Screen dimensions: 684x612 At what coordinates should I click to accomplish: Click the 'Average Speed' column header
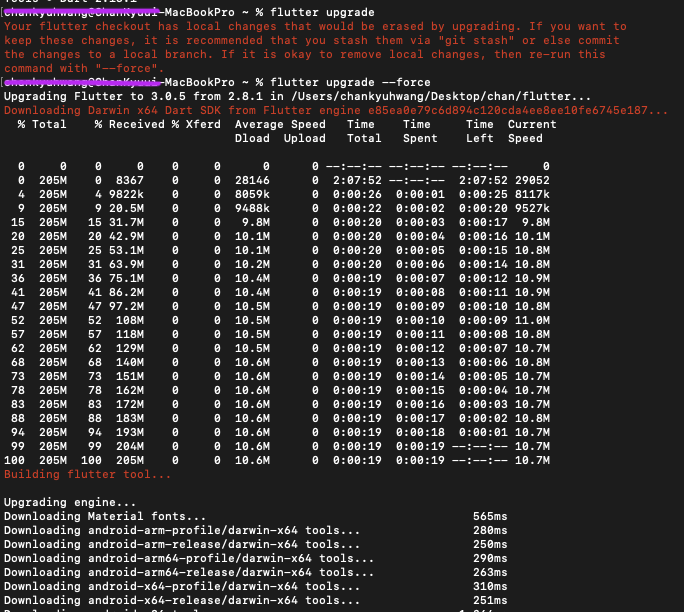coord(280,124)
